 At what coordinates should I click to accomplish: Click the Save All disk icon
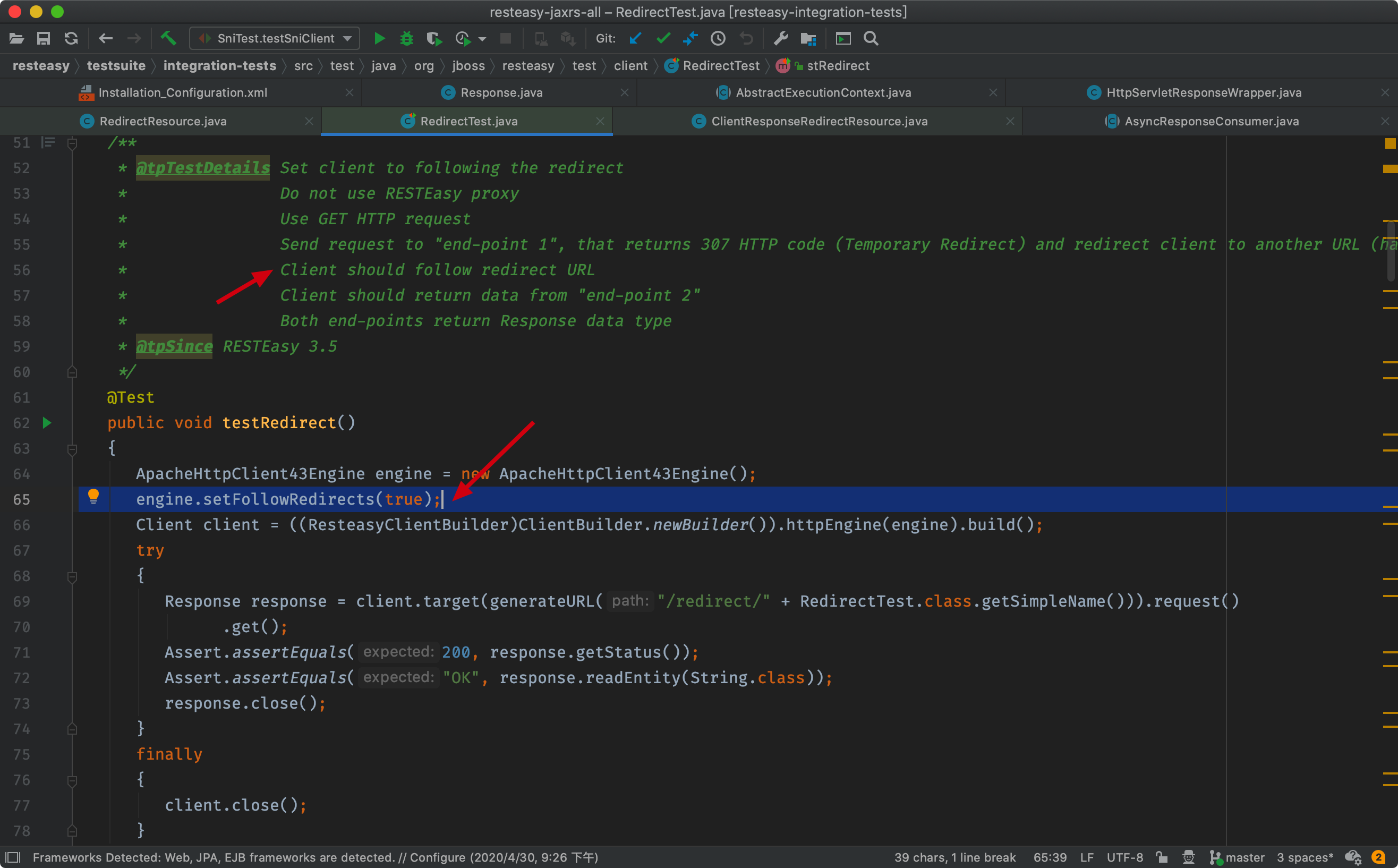(x=44, y=38)
